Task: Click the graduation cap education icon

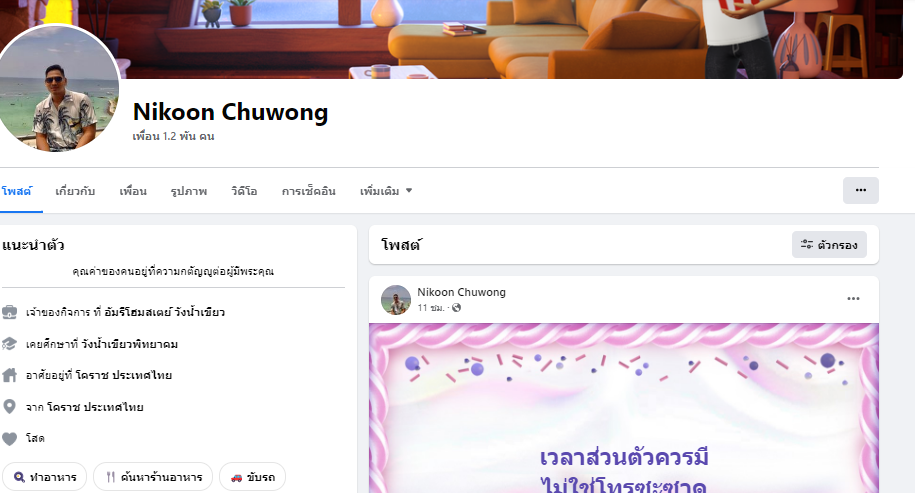Action: pyautogui.click(x=9, y=344)
